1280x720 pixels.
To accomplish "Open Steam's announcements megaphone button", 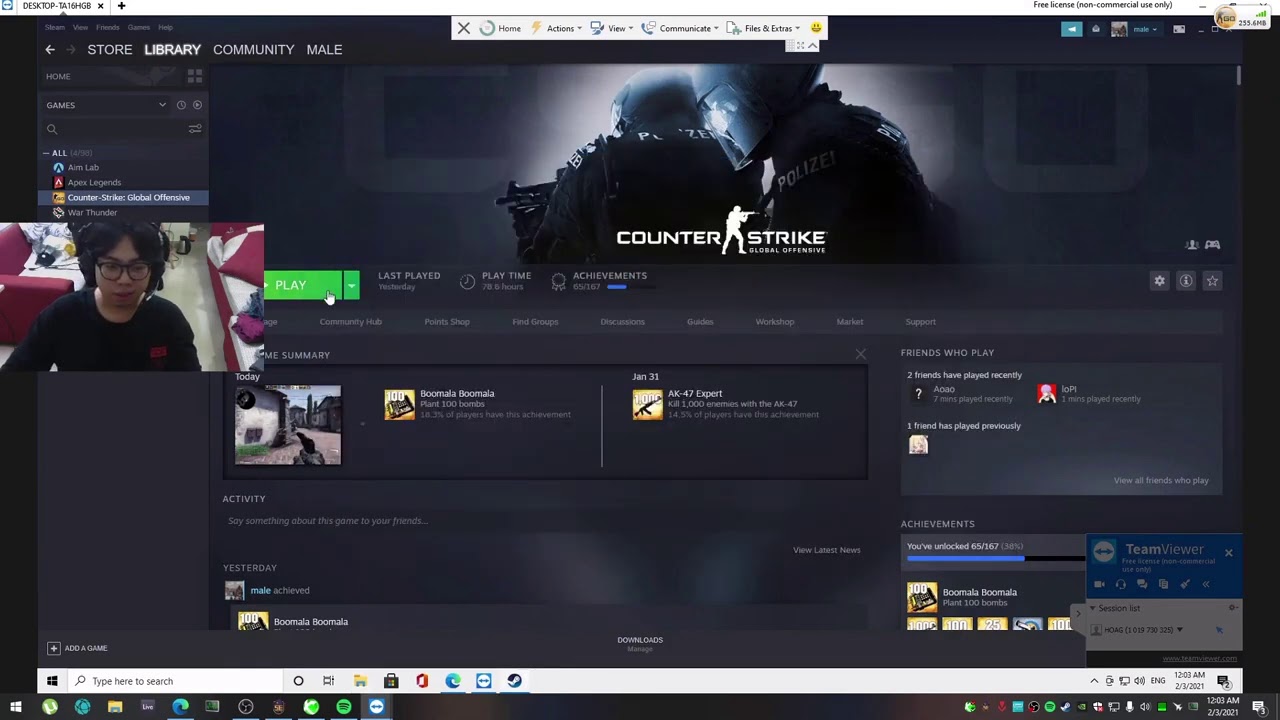I will 1071,29.
